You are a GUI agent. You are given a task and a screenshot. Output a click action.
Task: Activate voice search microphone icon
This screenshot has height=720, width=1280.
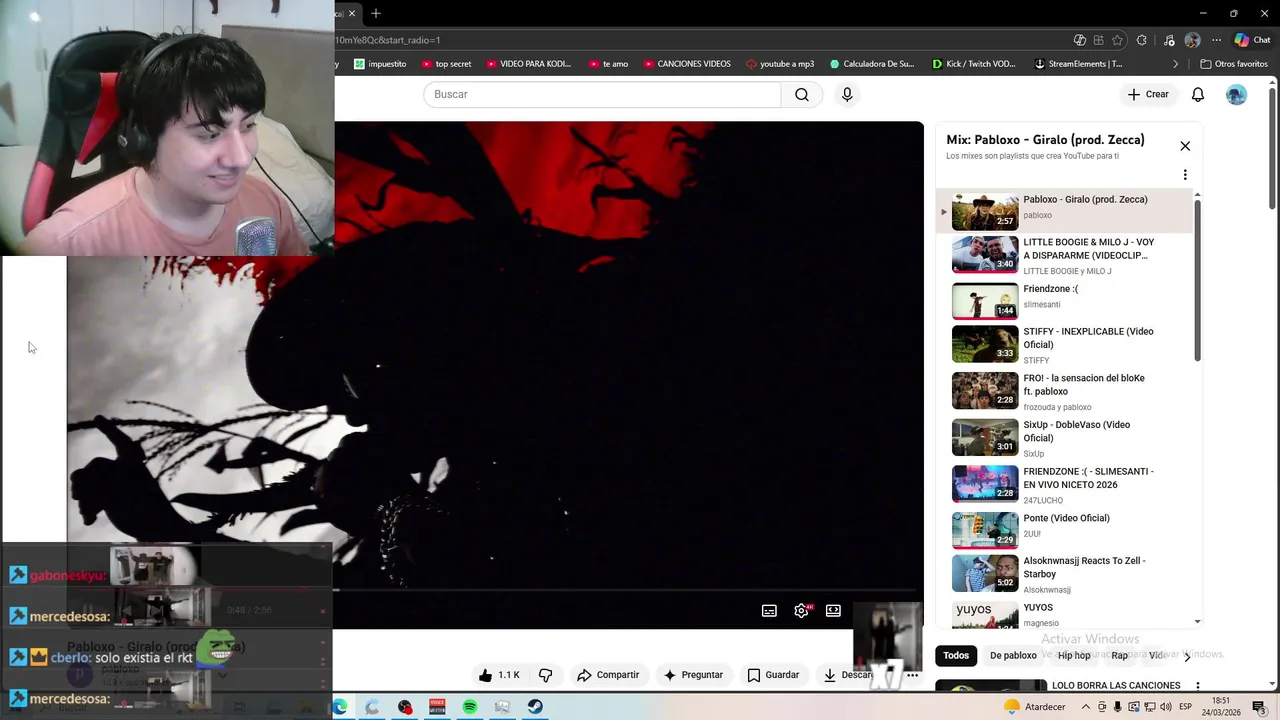847,94
